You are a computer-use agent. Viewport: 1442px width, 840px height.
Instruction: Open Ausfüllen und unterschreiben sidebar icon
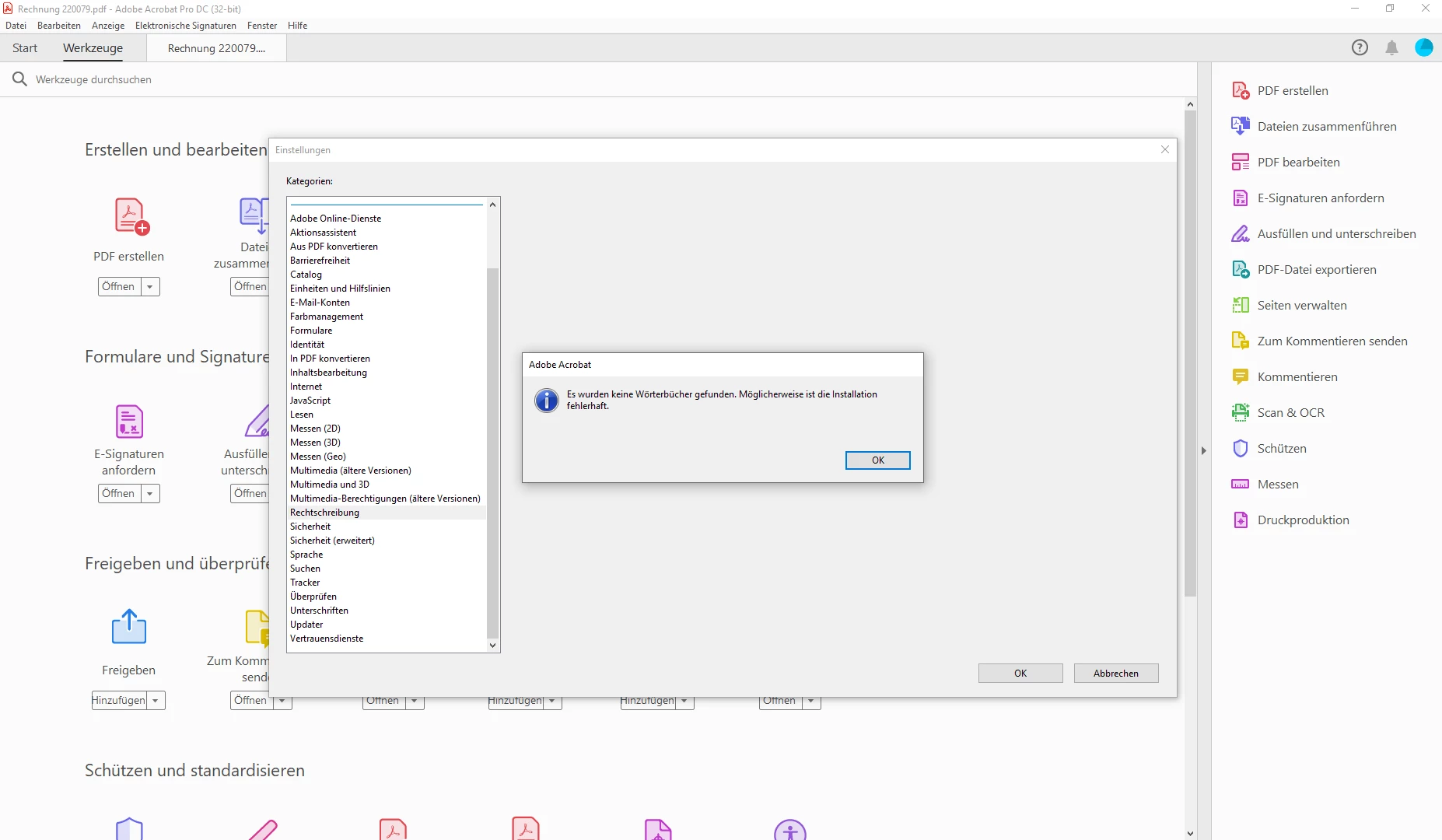pyautogui.click(x=1241, y=233)
